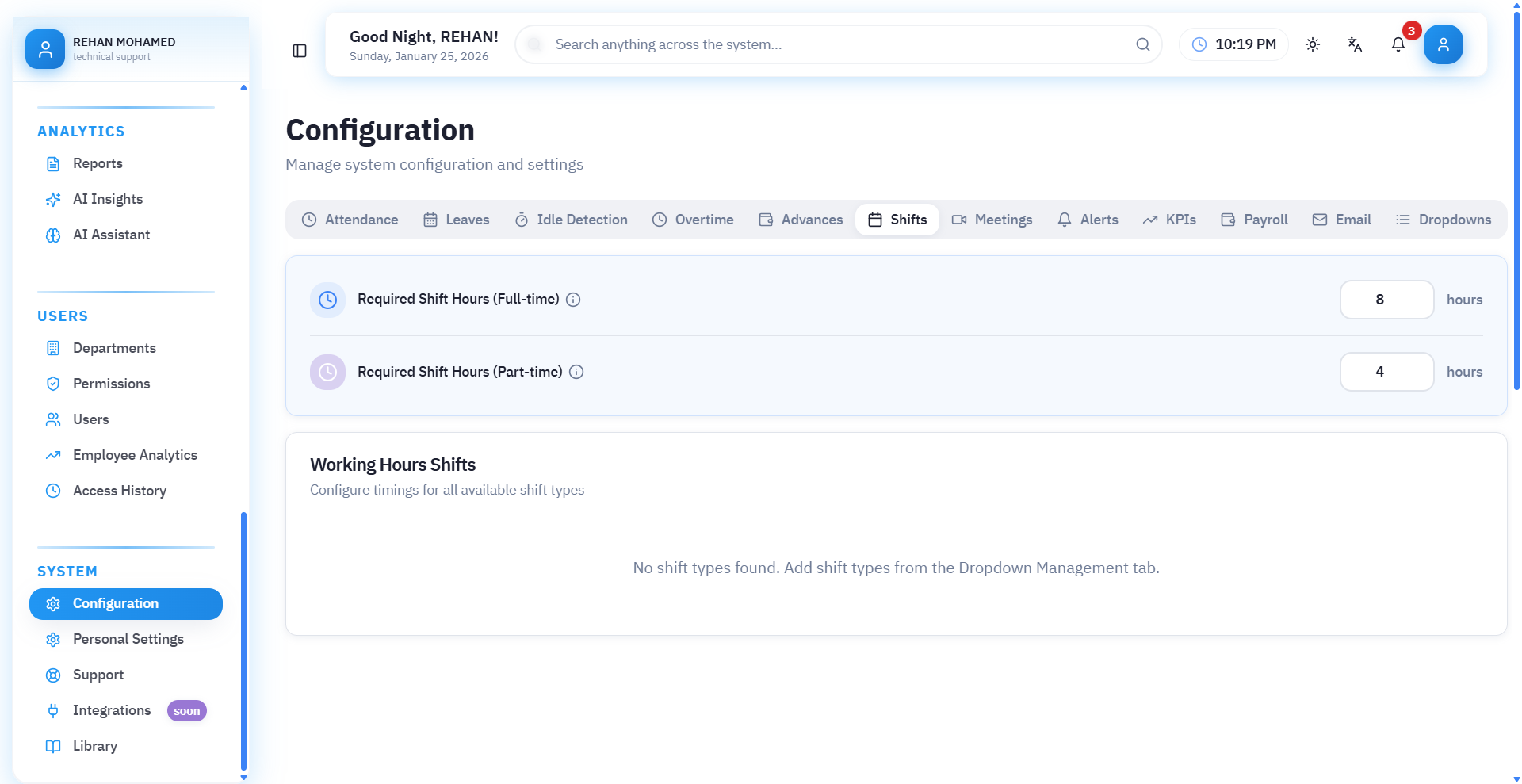Viewport: 1522px width, 784px height.
Task: Toggle light/dark theme sun icon
Action: [x=1313, y=44]
